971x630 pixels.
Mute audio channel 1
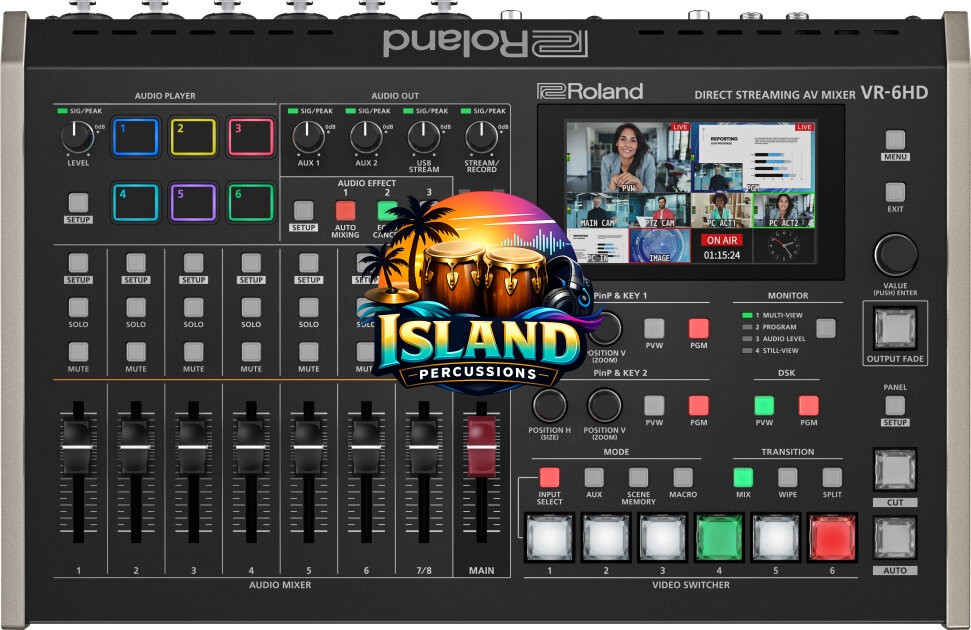[78, 352]
